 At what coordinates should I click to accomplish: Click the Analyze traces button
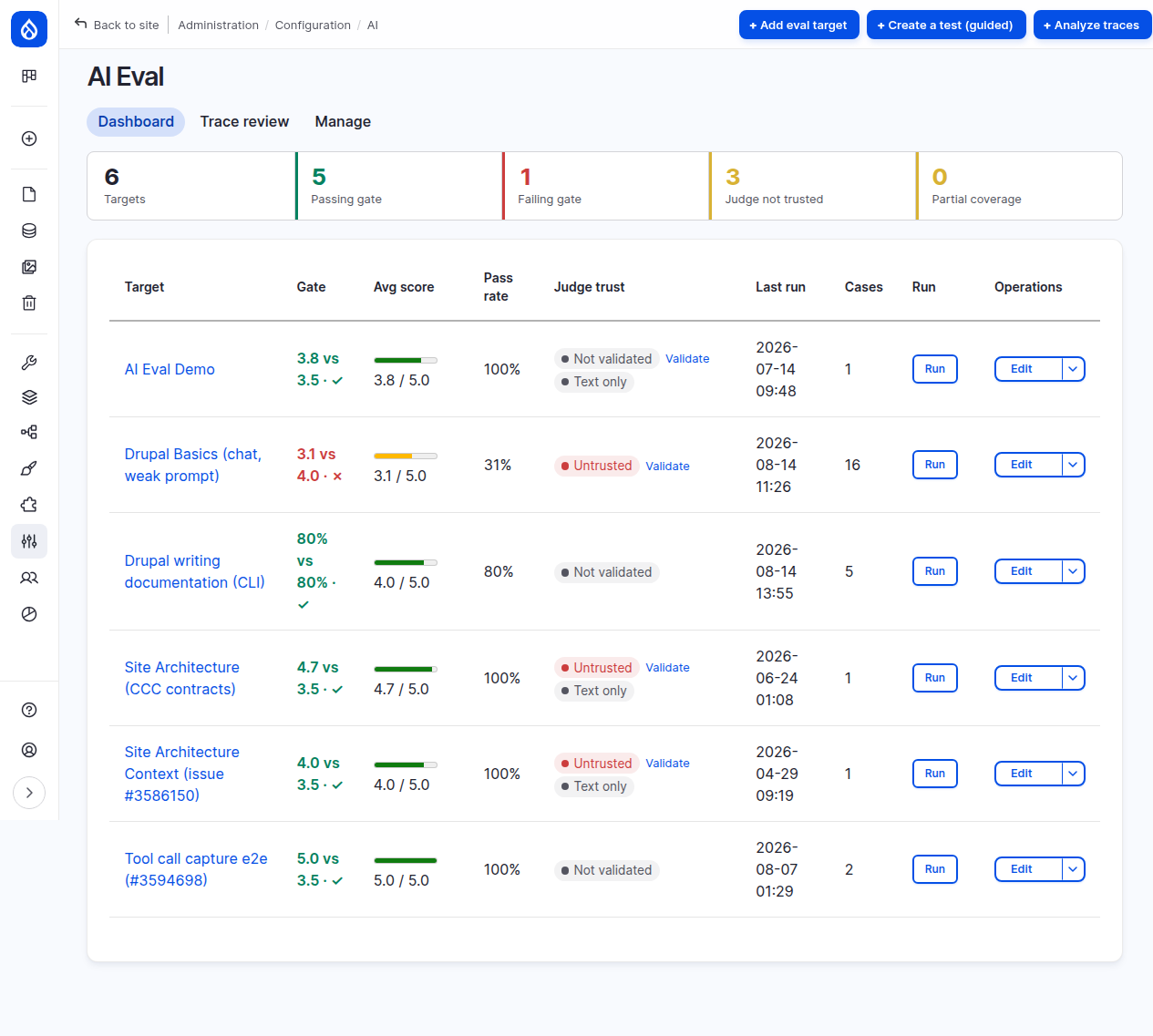1092,25
